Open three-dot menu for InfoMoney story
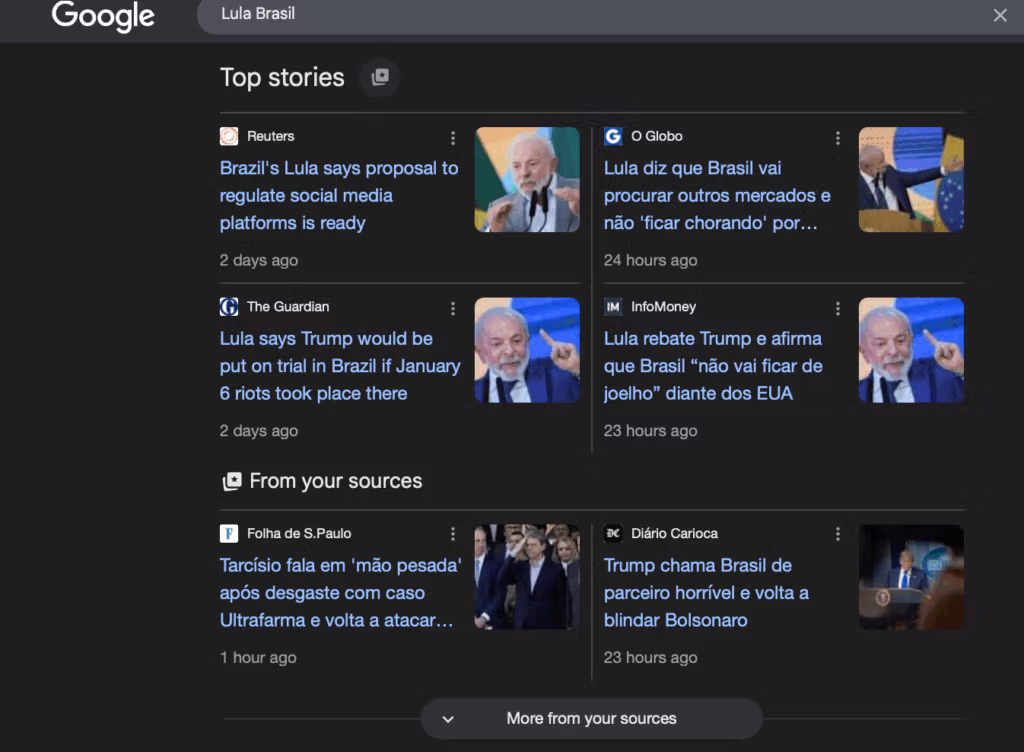 838,308
